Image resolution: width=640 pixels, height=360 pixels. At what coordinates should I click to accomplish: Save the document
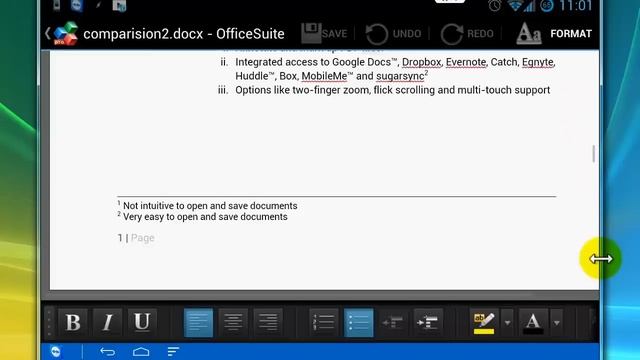coord(324,33)
